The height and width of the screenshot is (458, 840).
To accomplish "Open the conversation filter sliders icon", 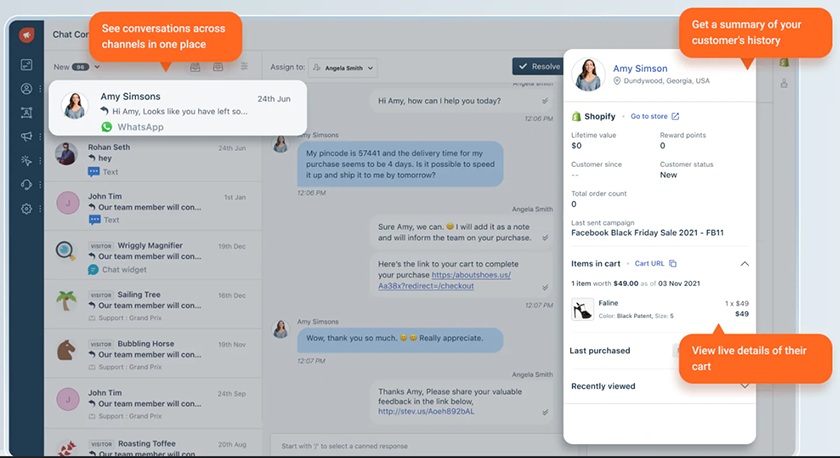I will [244, 66].
